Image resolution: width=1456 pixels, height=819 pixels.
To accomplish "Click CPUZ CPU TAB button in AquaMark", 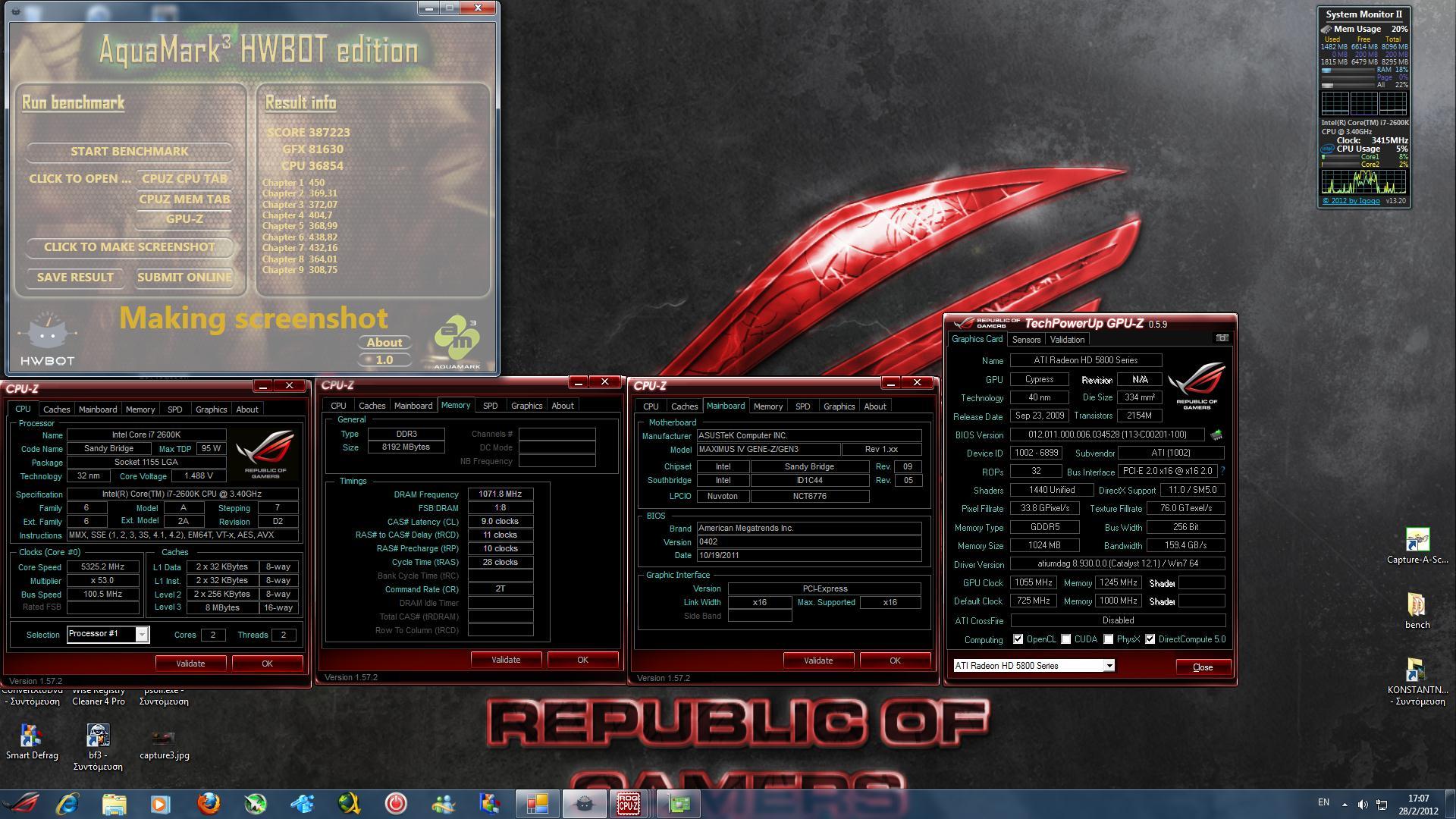I will coord(184,179).
